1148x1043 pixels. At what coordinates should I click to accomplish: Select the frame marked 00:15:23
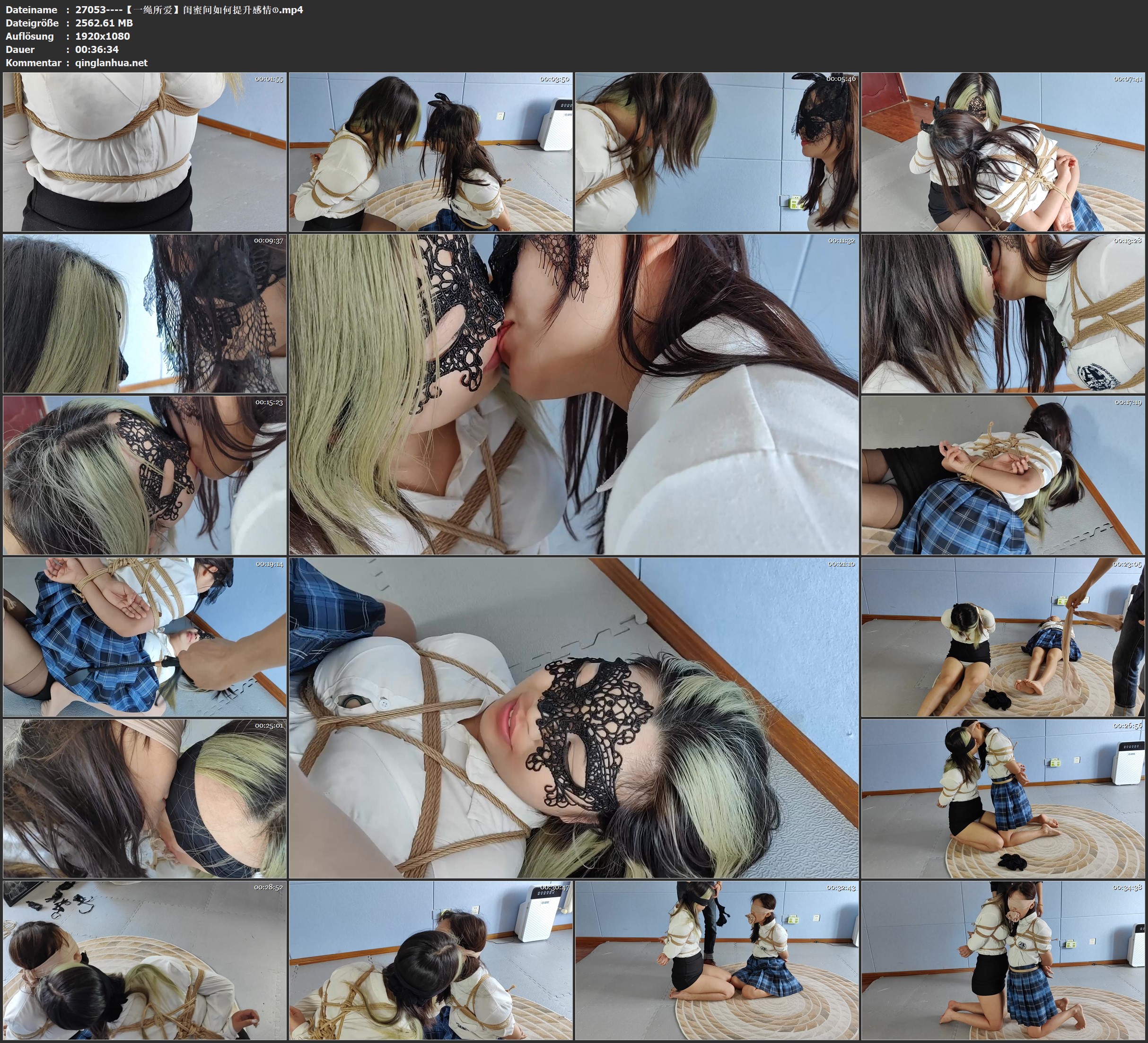[x=145, y=476]
